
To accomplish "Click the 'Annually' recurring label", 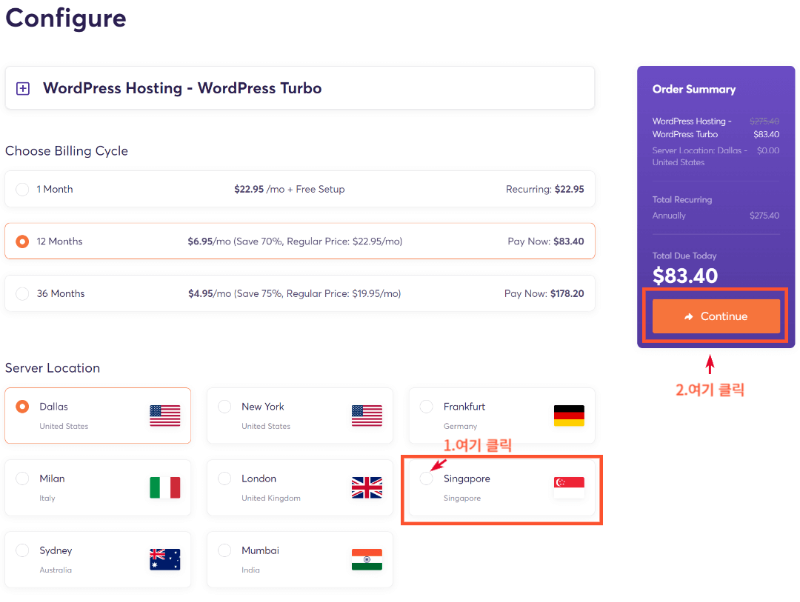I will coord(669,216).
